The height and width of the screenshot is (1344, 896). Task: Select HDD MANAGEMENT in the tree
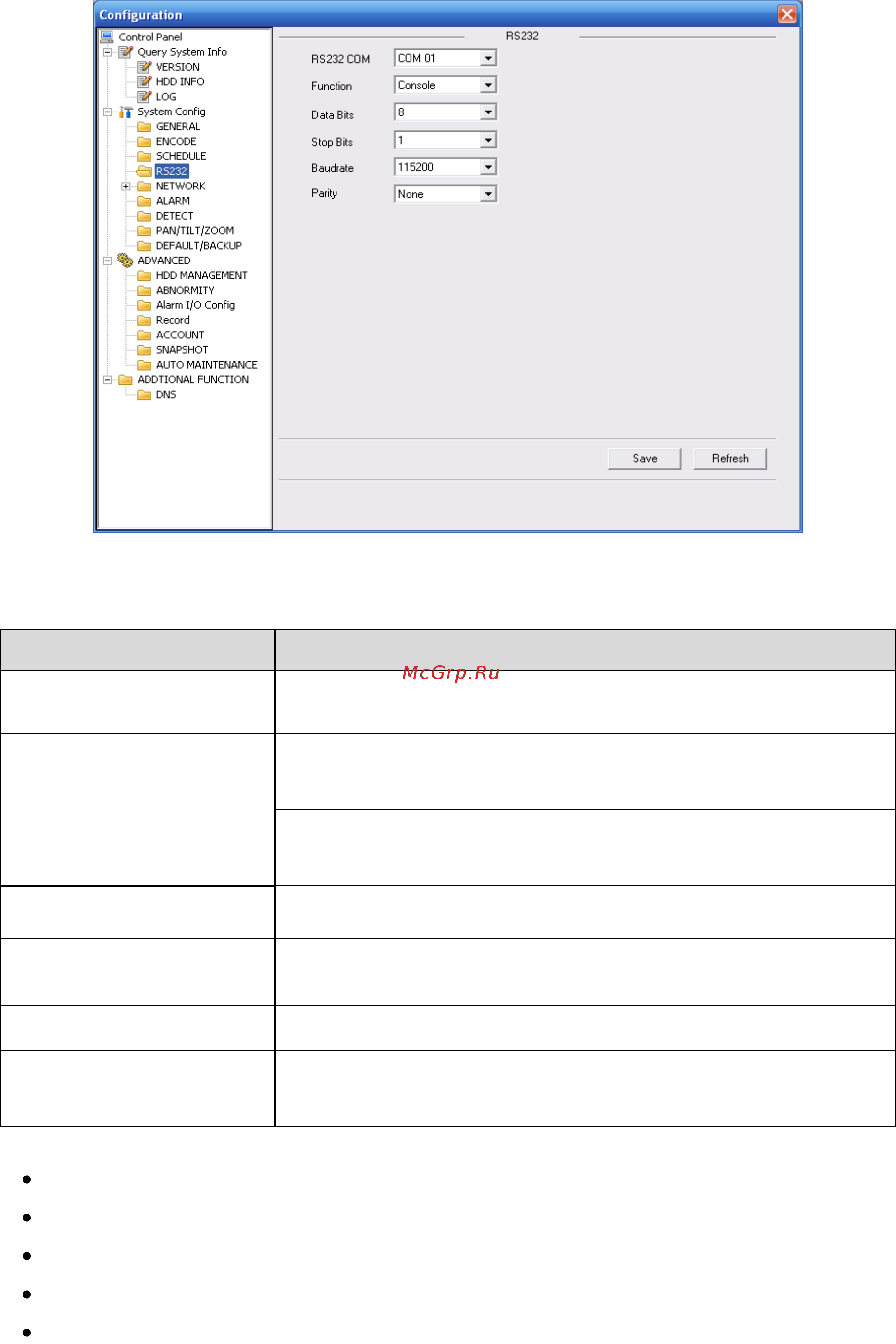click(202, 275)
